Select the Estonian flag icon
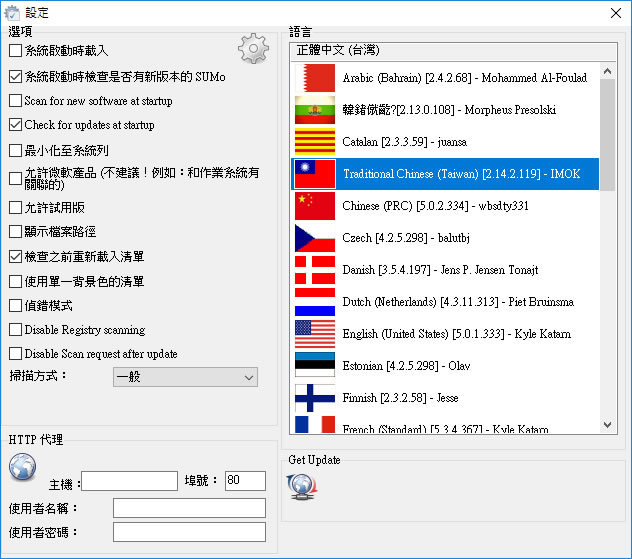The height and width of the screenshot is (559, 632). pyautogui.click(x=315, y=364)
